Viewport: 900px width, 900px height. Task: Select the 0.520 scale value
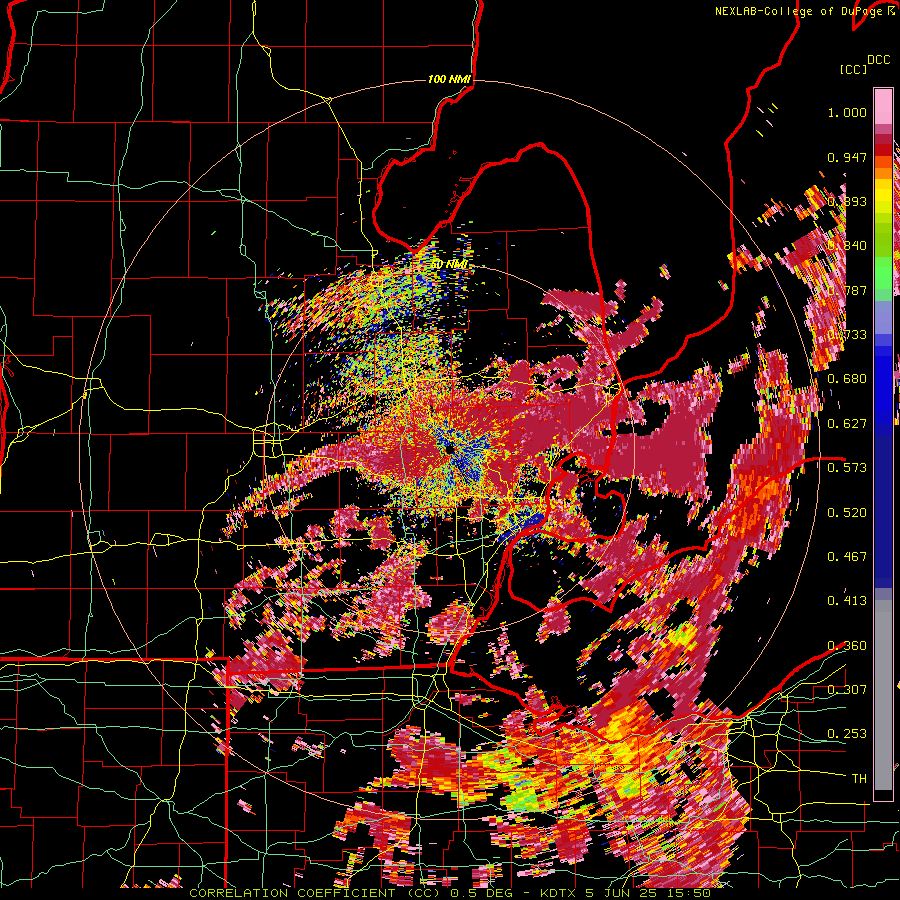coord(847,513)
